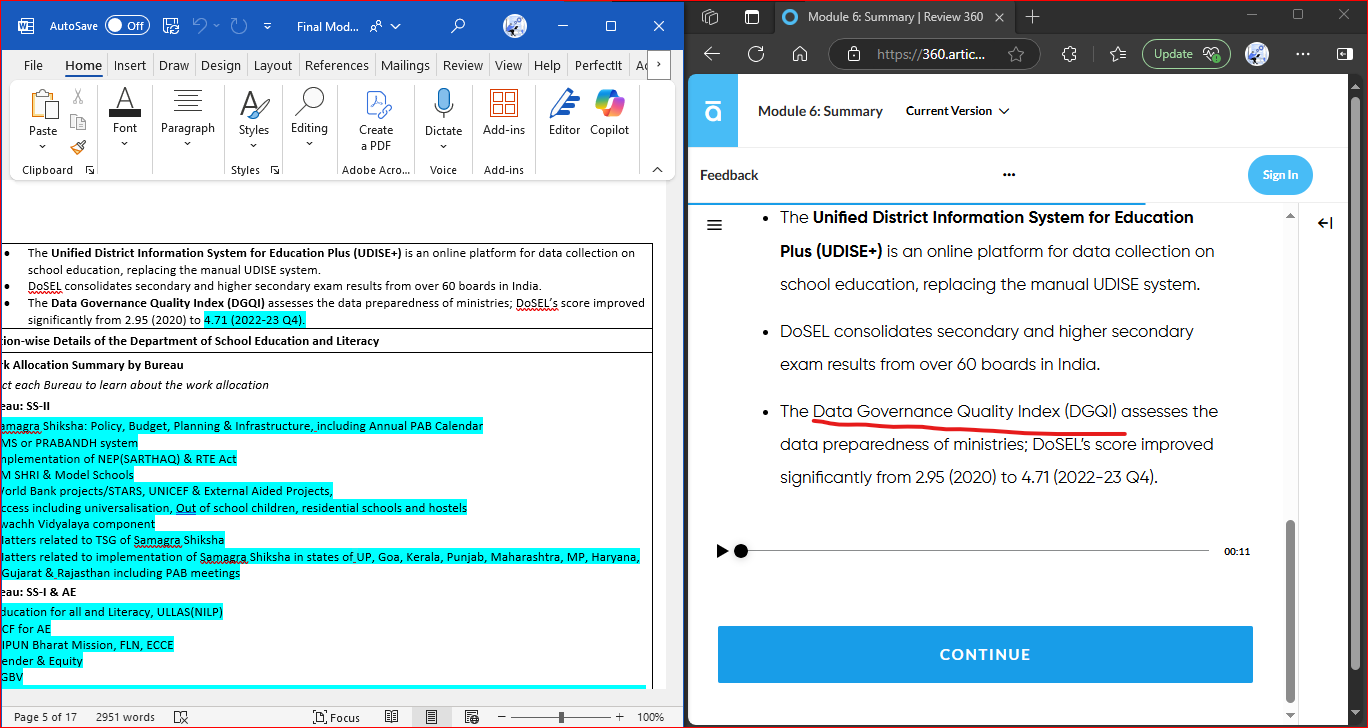
Task: Open Edge tab actions menu icon
Action: [x=753, y=16]
